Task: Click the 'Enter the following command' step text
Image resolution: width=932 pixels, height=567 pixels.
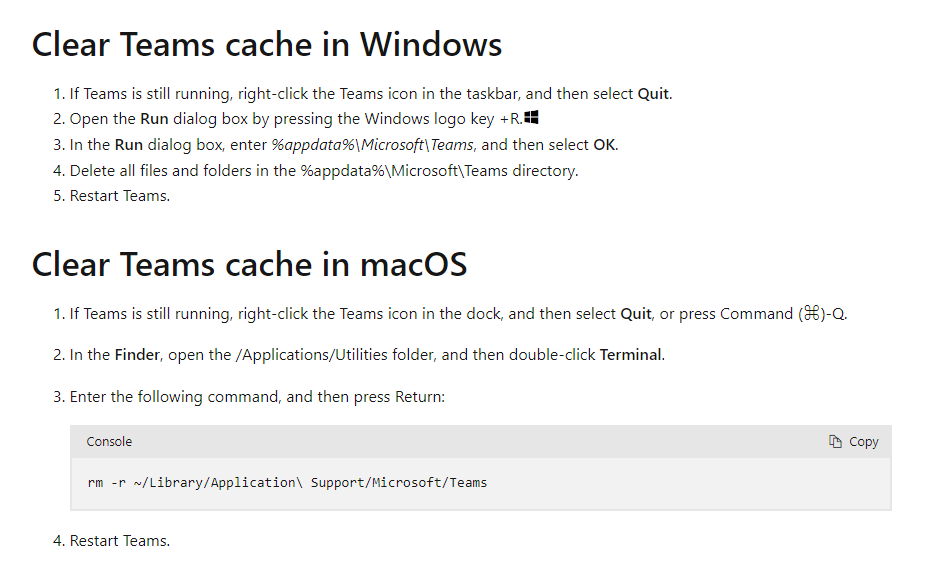Action: click(x=257, y=397)
